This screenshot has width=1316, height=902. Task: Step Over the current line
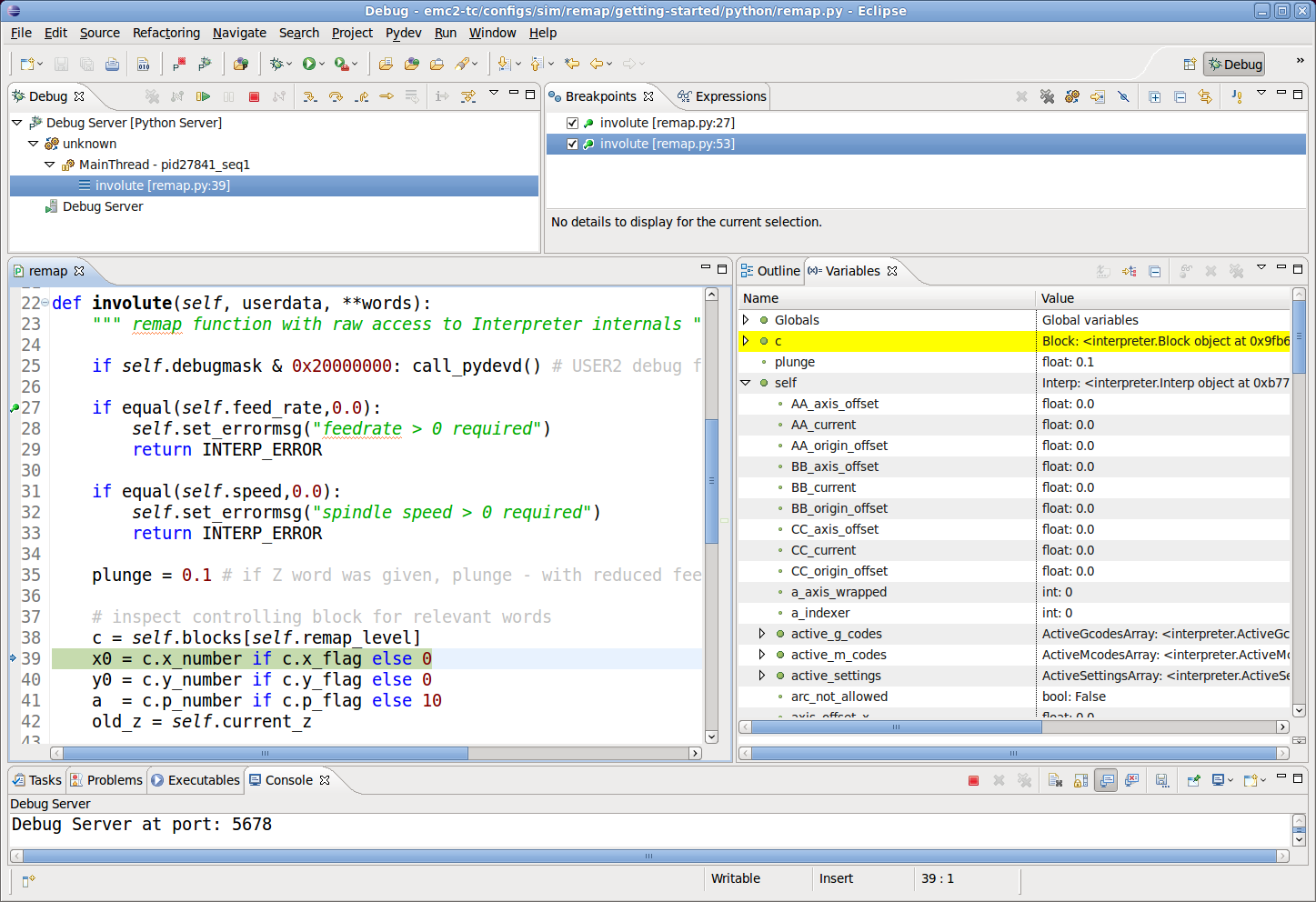(335, 95)
